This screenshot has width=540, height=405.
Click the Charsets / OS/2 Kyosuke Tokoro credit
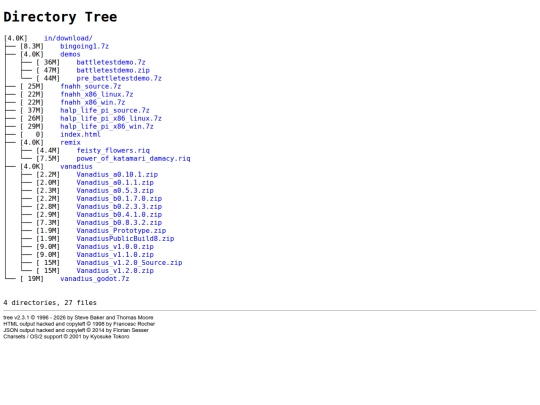(66, 337)
